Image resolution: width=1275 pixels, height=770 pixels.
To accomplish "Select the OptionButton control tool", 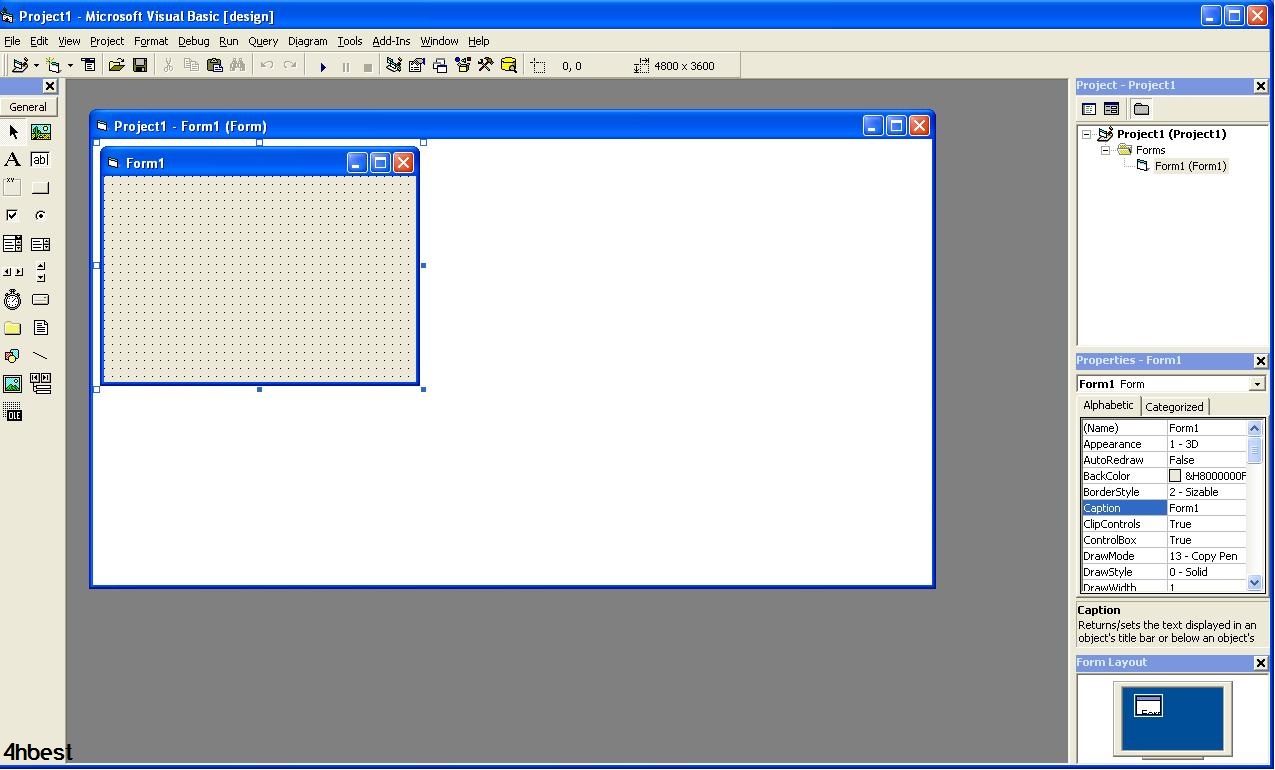I will [41, 216].
